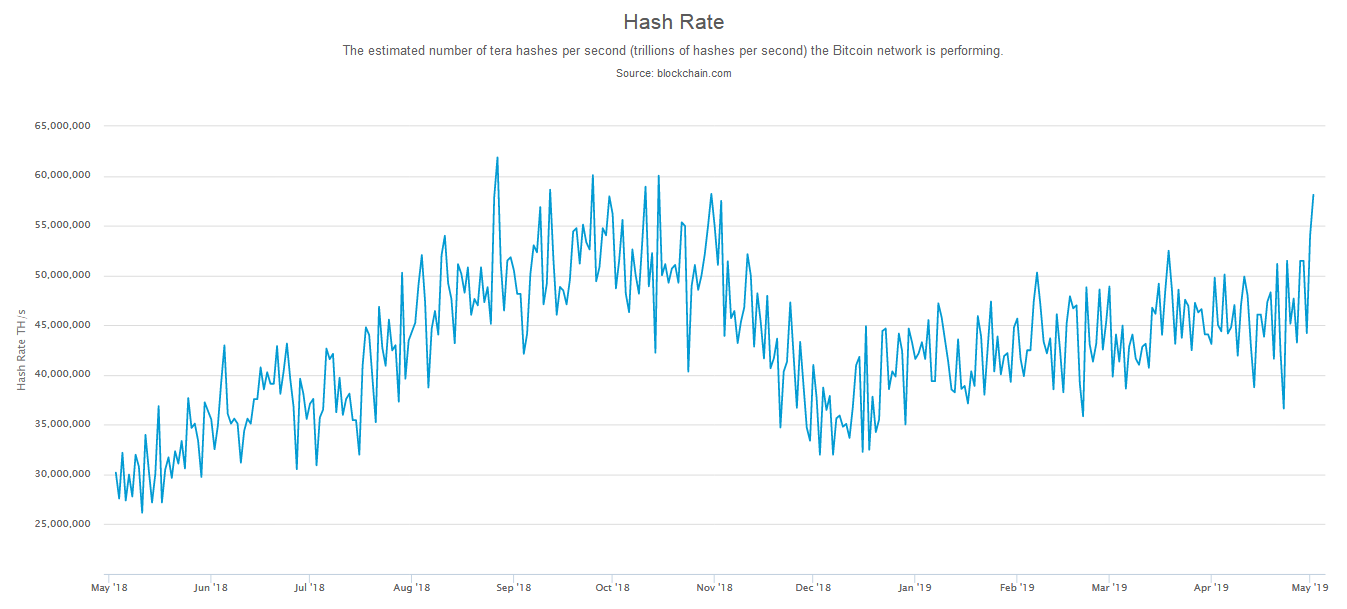Select the Nov '18 axis label
This screenshot has height=609, width=1347.
tap(715, 588)
